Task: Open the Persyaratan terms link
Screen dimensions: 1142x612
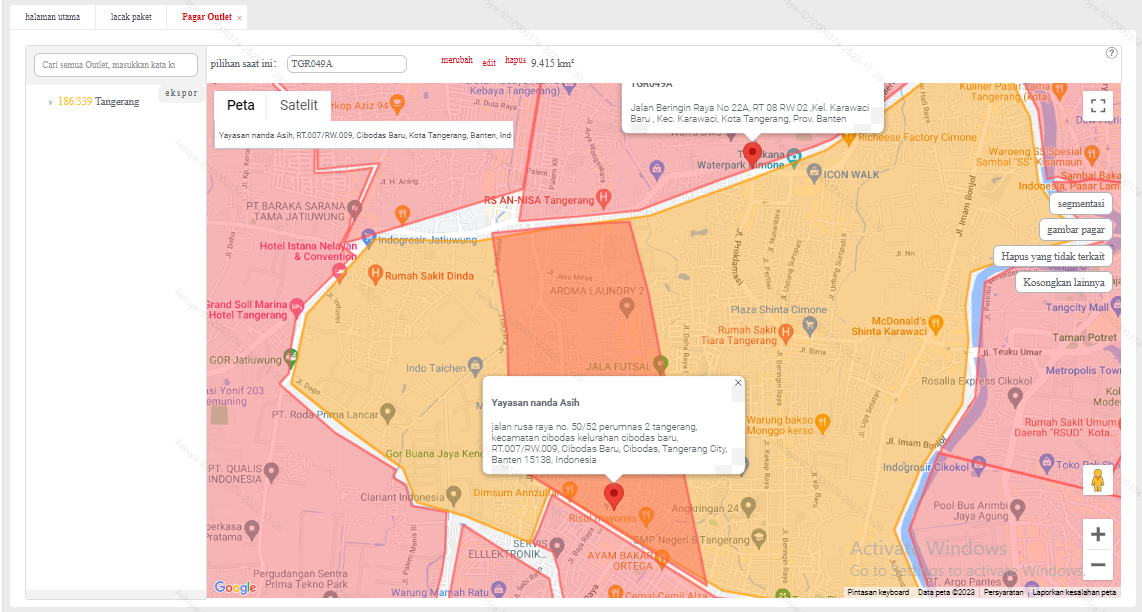Action: [1003, 592]
